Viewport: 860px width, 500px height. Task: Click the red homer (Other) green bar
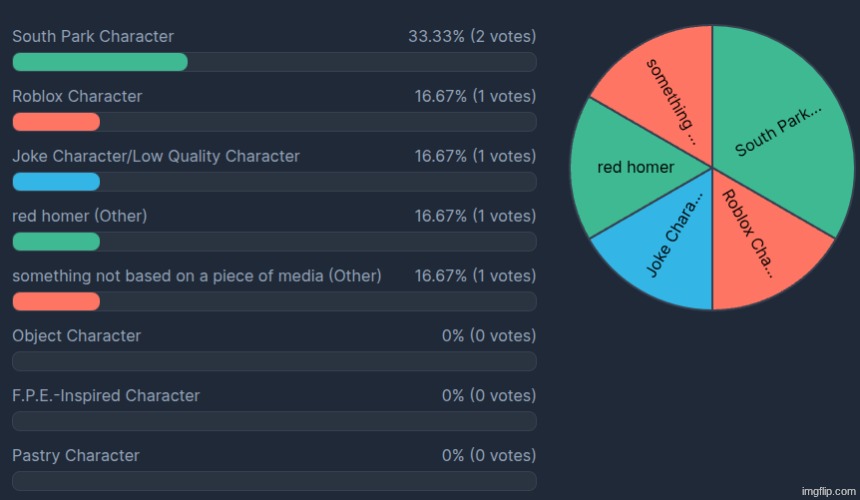pyautogui.click(x=56, y=242)
